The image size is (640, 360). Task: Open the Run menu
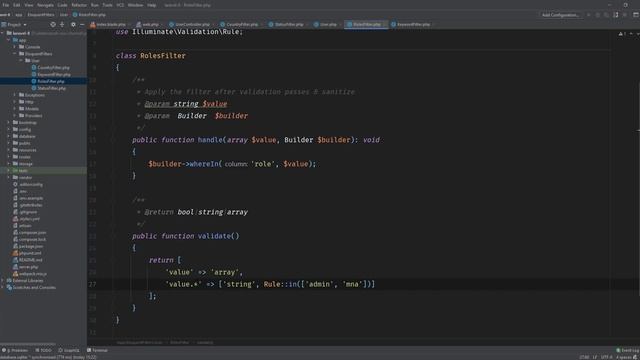[x=95, y=5]
